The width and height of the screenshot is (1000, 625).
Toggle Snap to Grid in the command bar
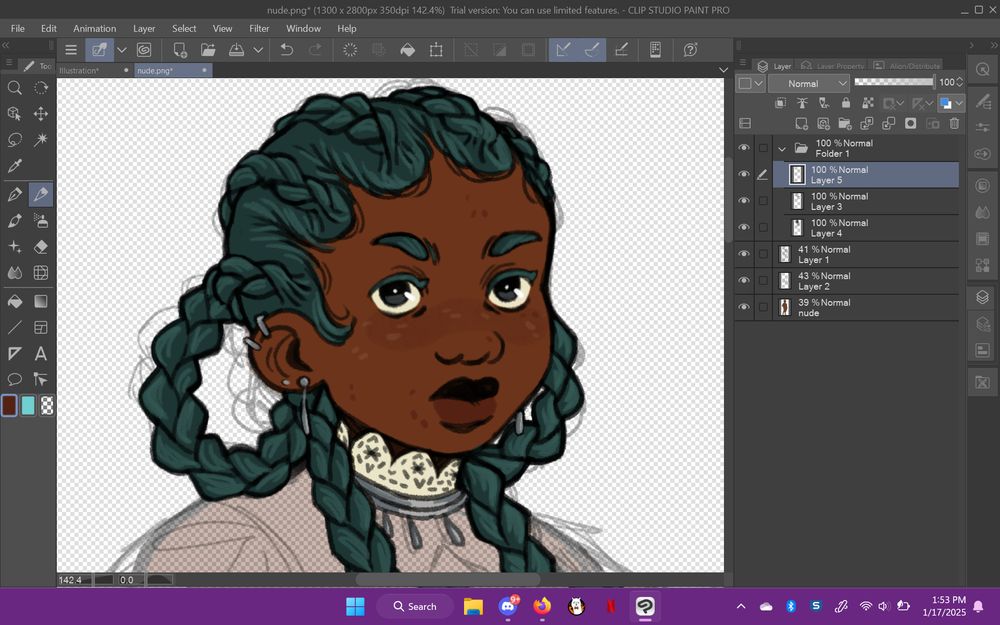pyautogui.click(x=621, y=50)
